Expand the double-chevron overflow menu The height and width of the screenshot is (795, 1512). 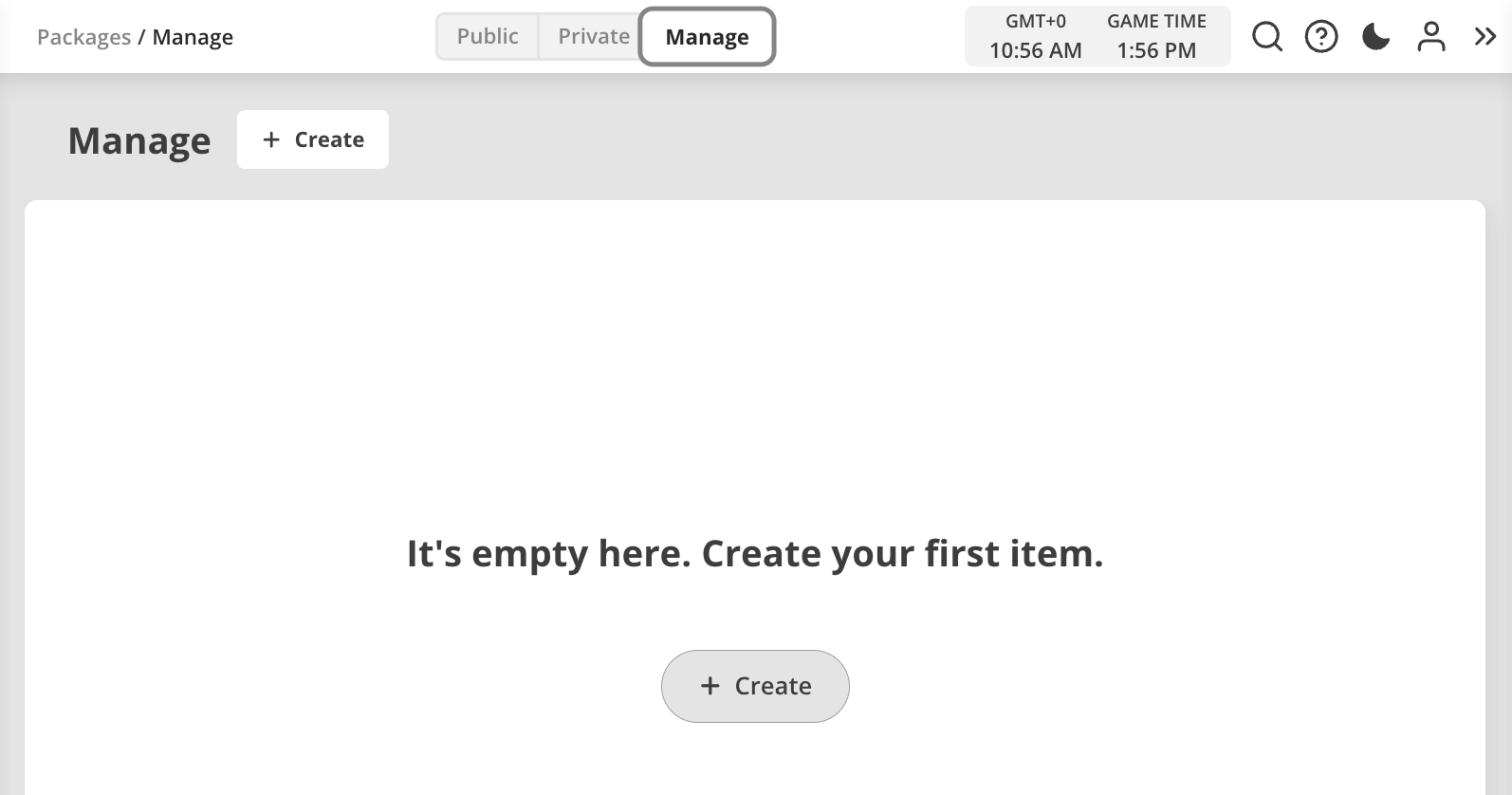tap(1483, 36)
